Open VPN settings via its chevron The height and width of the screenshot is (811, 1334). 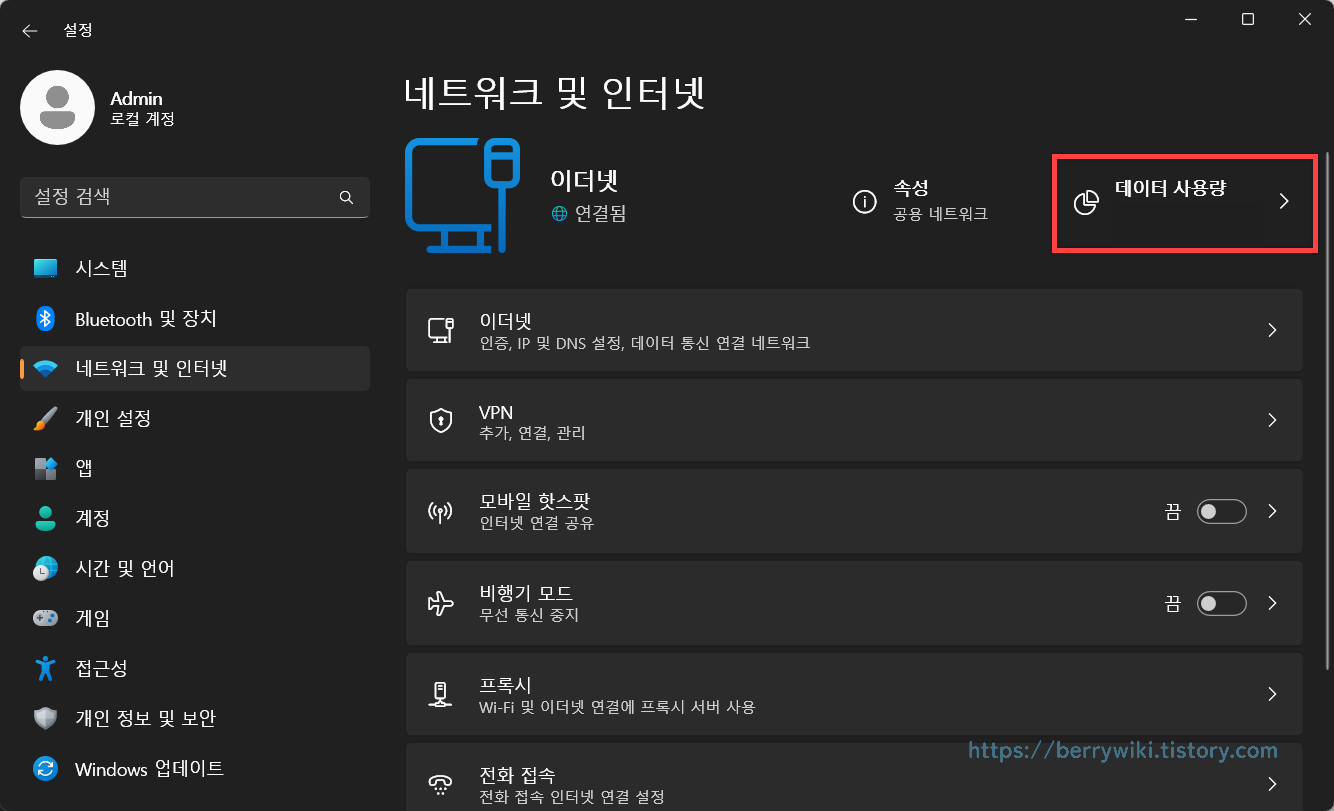(1272, 420)
